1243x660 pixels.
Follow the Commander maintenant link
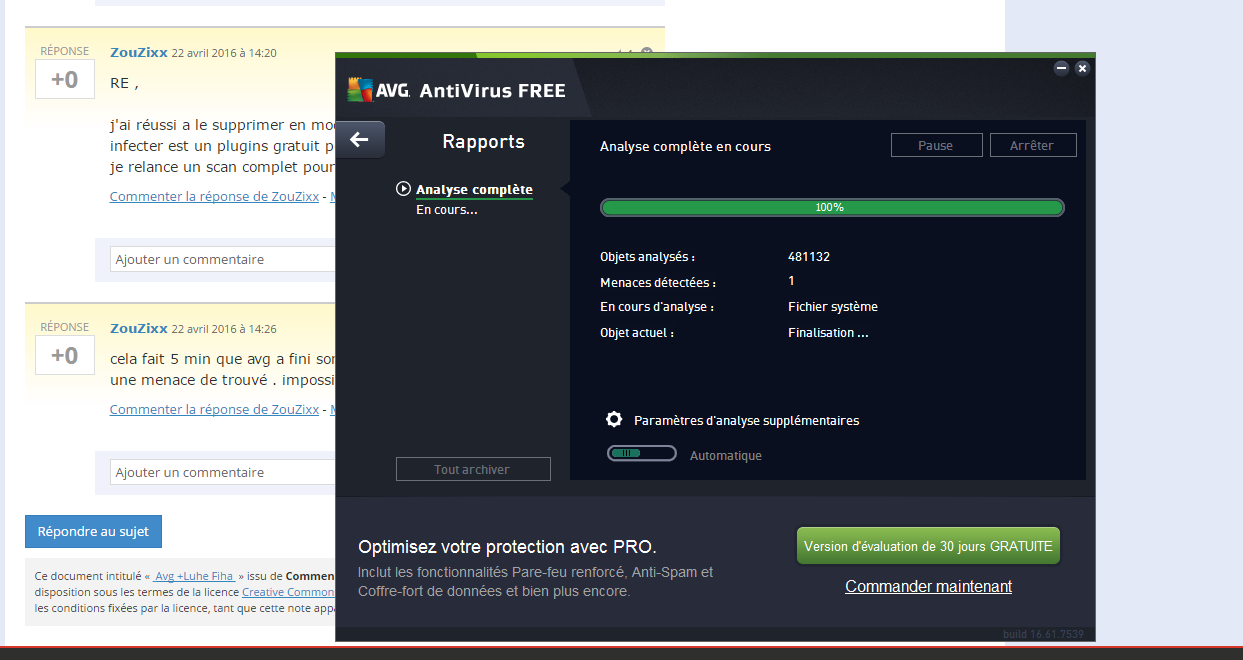(x=928, y=586)
